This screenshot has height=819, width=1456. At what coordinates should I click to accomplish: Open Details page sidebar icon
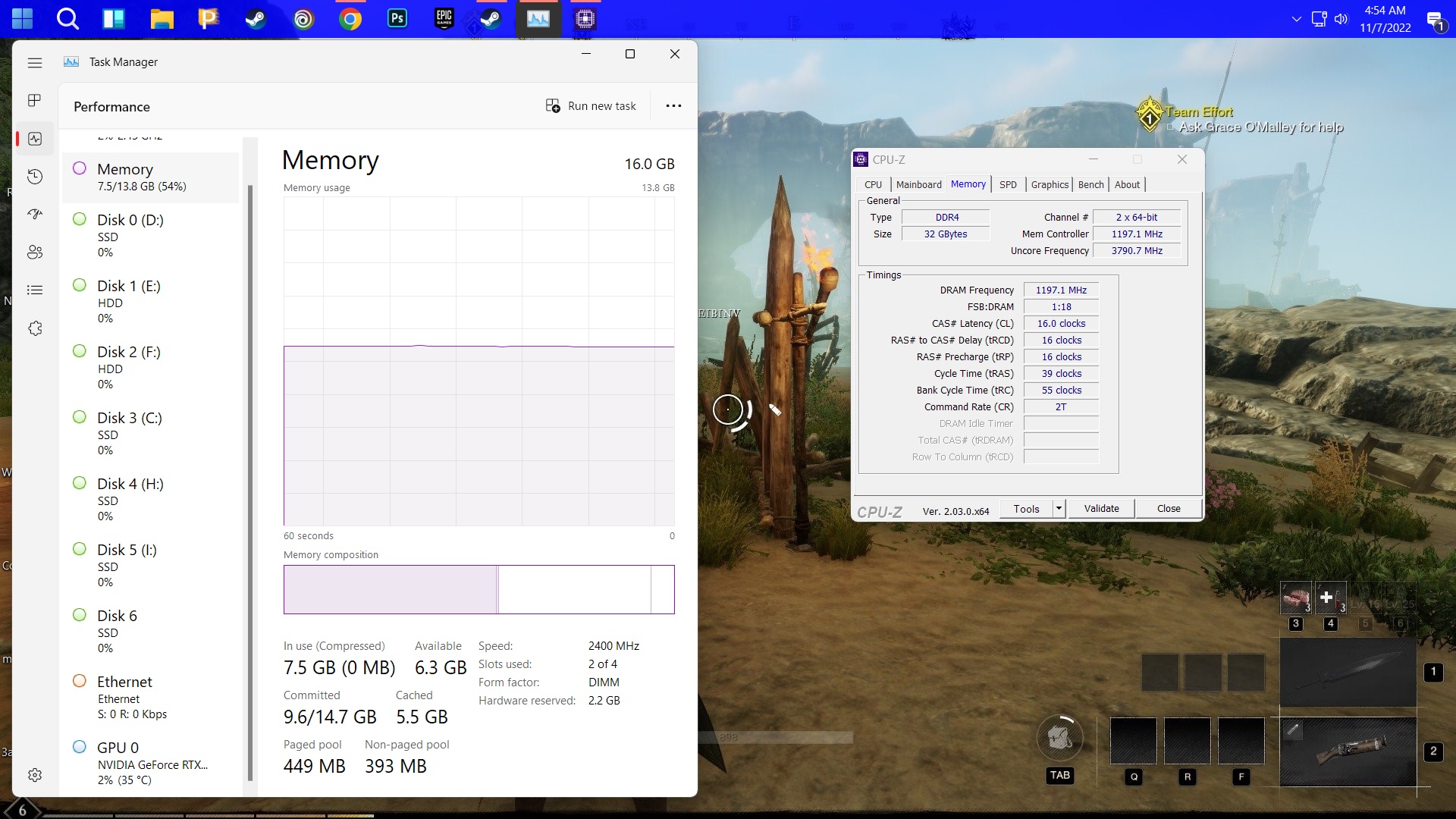pos(34,290)
